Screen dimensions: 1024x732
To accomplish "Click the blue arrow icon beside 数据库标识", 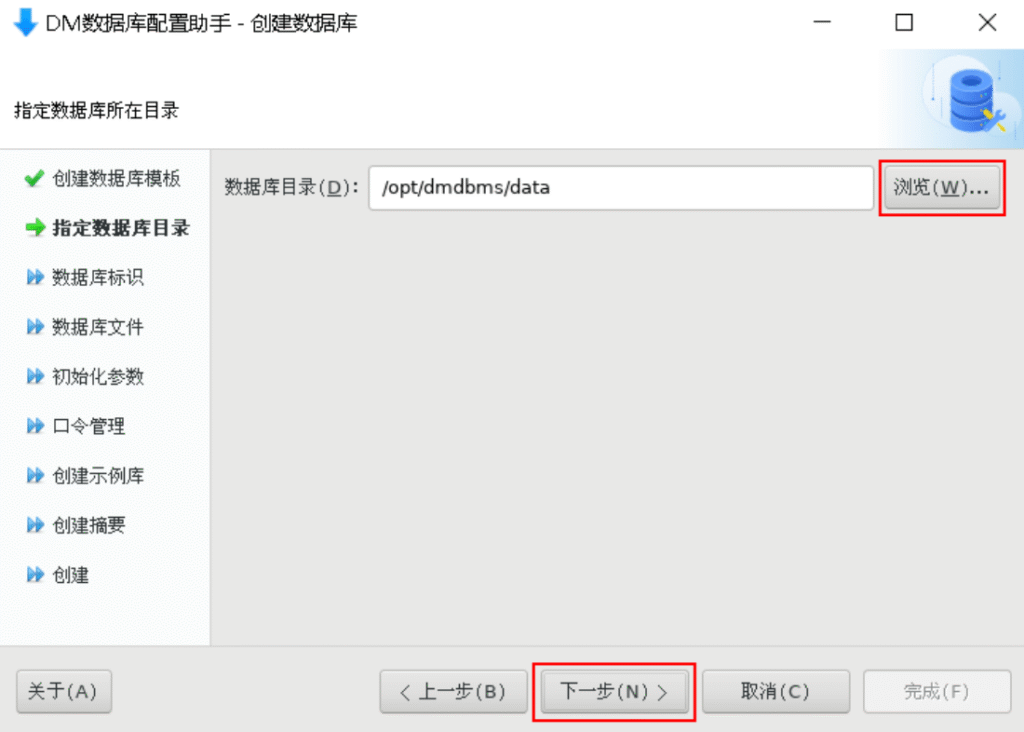I will click(x=35, y=277).
